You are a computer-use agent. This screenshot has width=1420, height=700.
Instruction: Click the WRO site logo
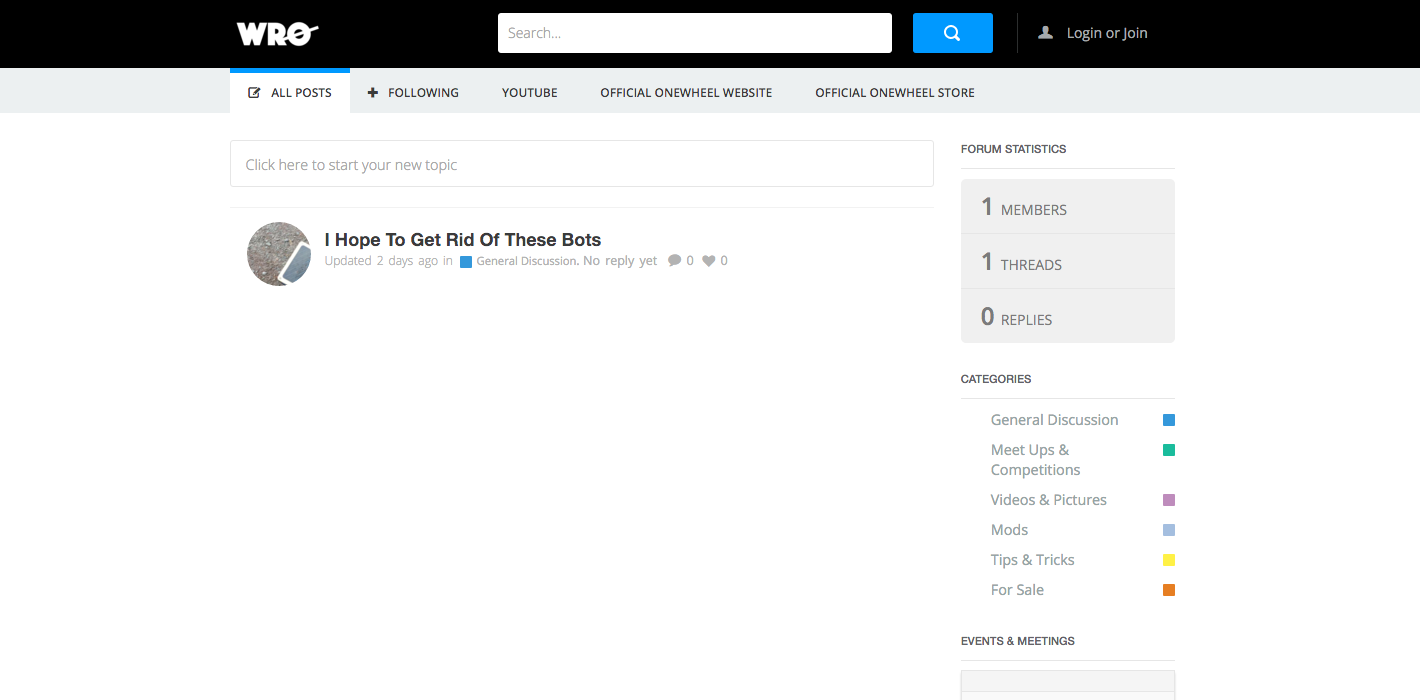tap(276, 33)
